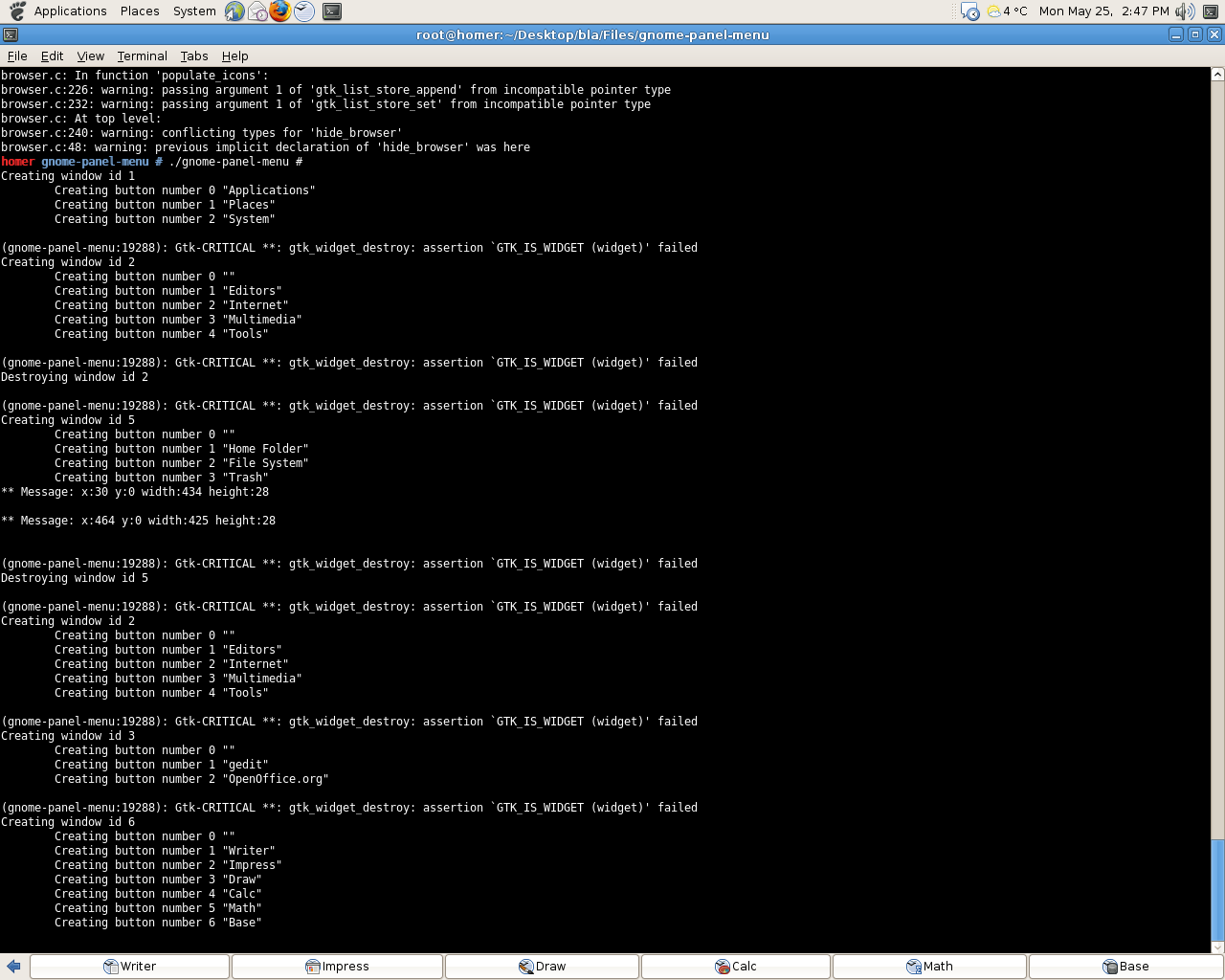Click the Base button in bottom bar
Image resolution: width=1225 pixels, height=980 pixels.
[1125, 967]
